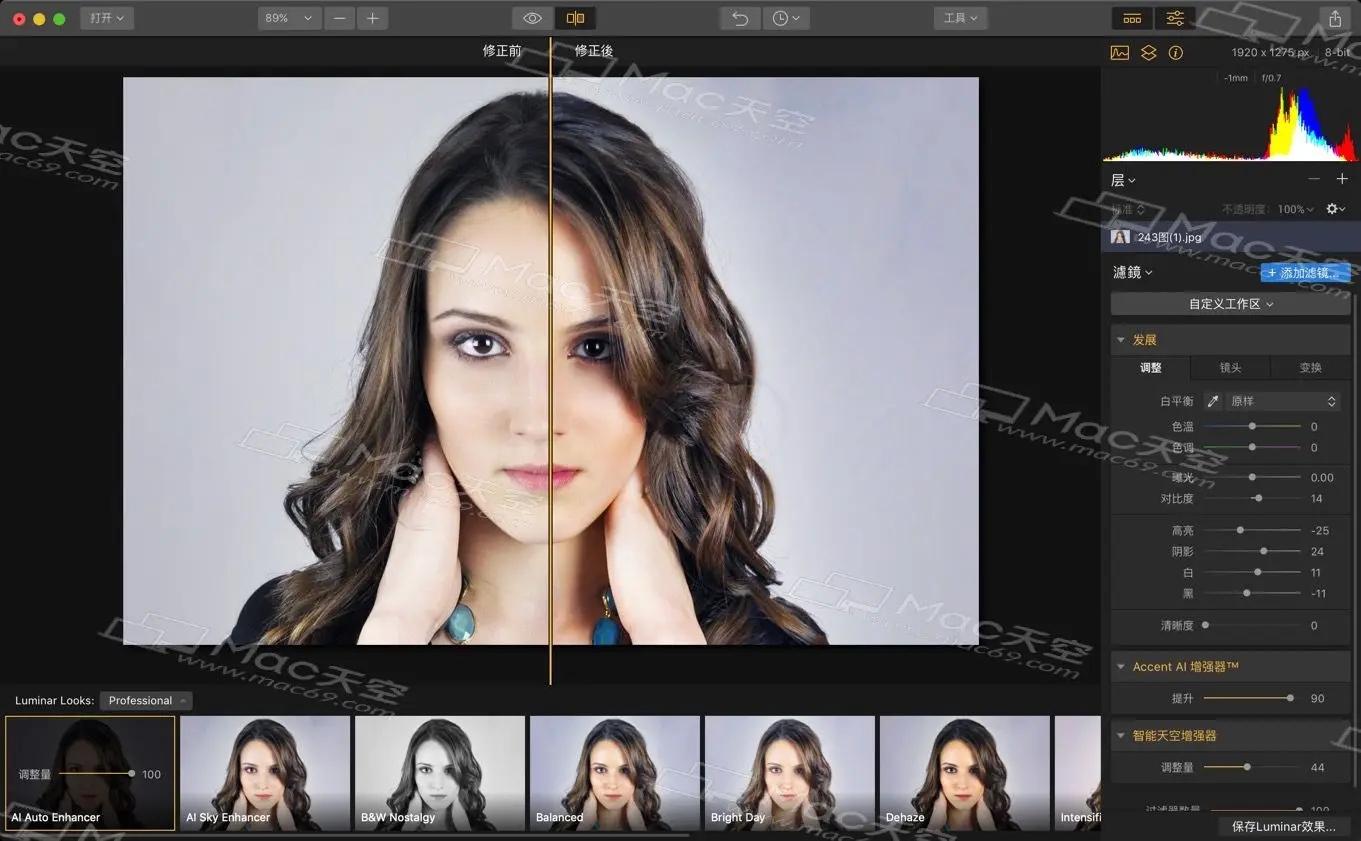This screenshot has width=1361, height=841.
Task: Open the 原样 white balance preset dropdown
Action: pos(1283,401)
